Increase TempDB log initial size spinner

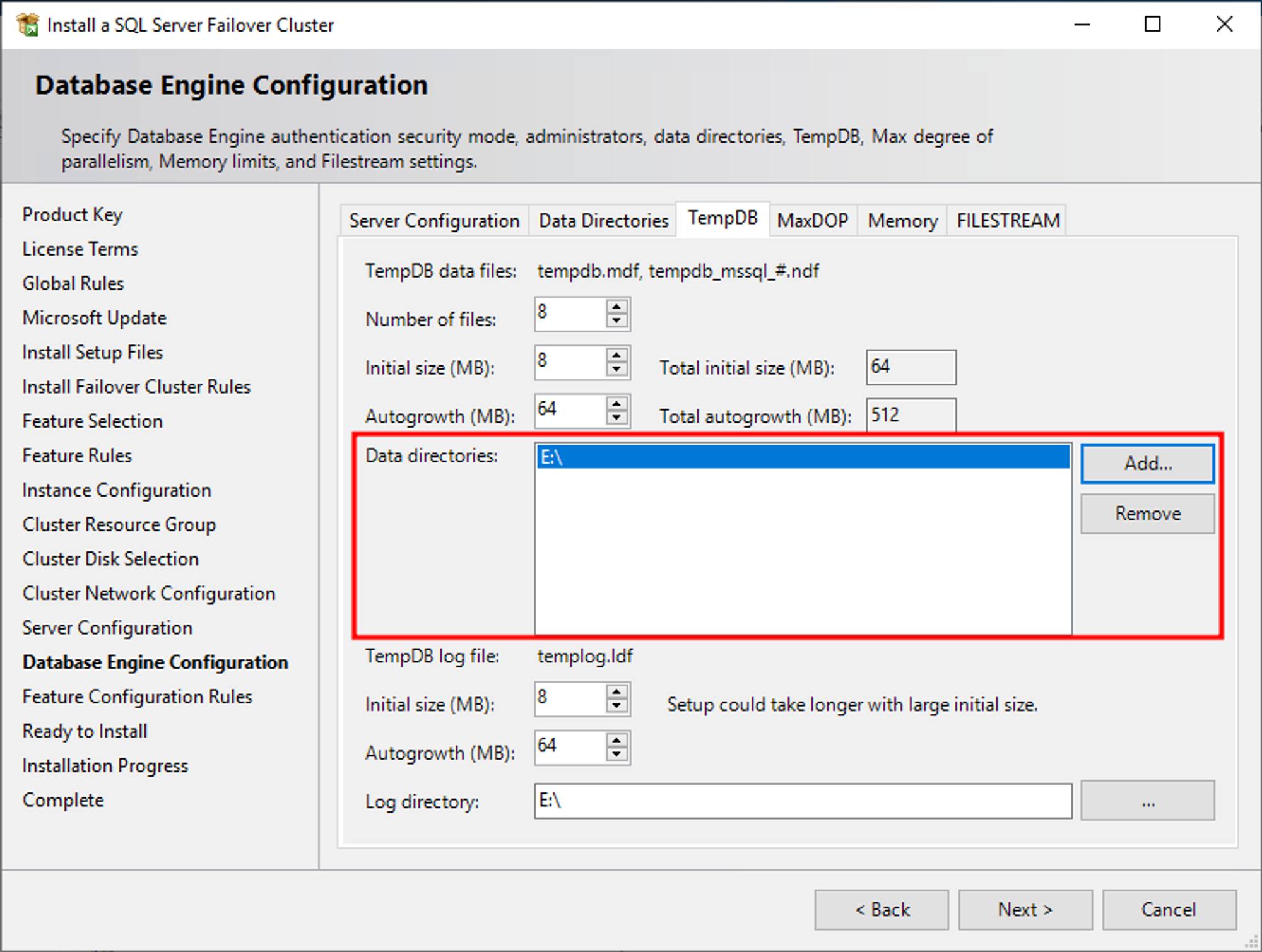tap(616, 692)
